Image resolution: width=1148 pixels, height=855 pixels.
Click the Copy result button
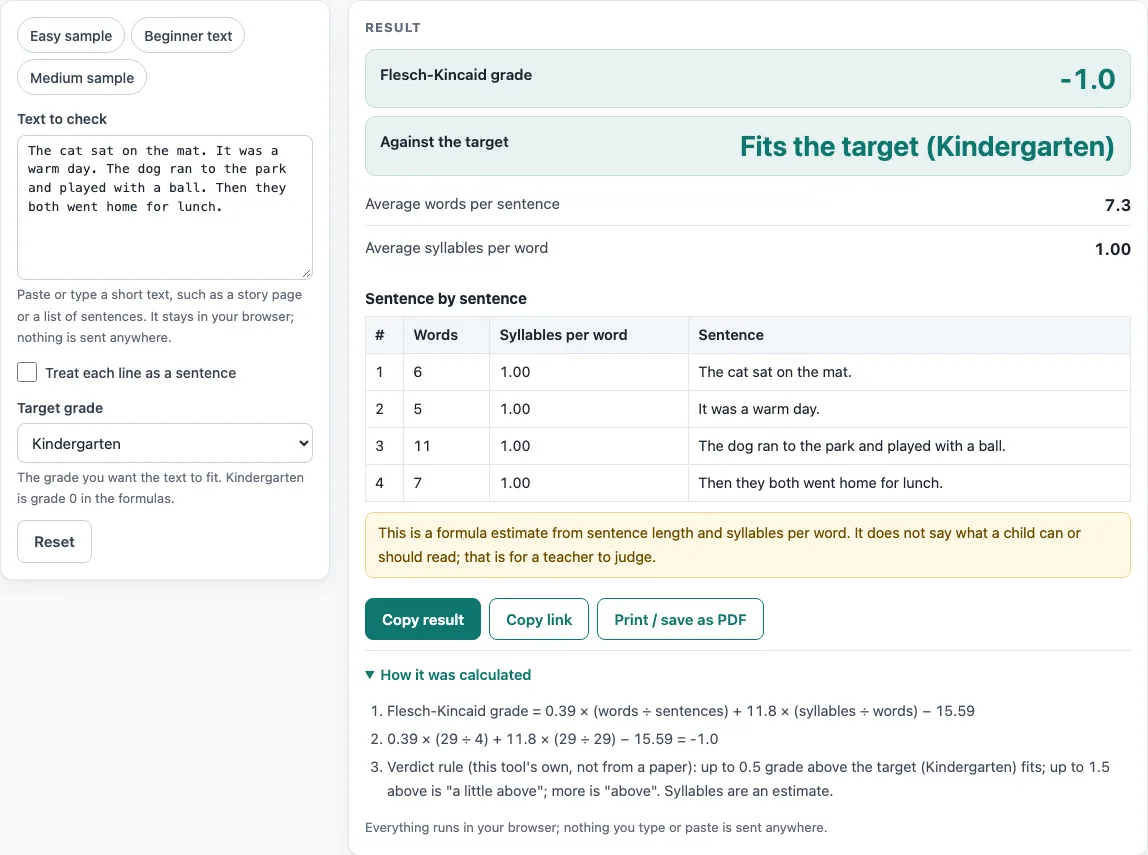(x=422, y=619)
